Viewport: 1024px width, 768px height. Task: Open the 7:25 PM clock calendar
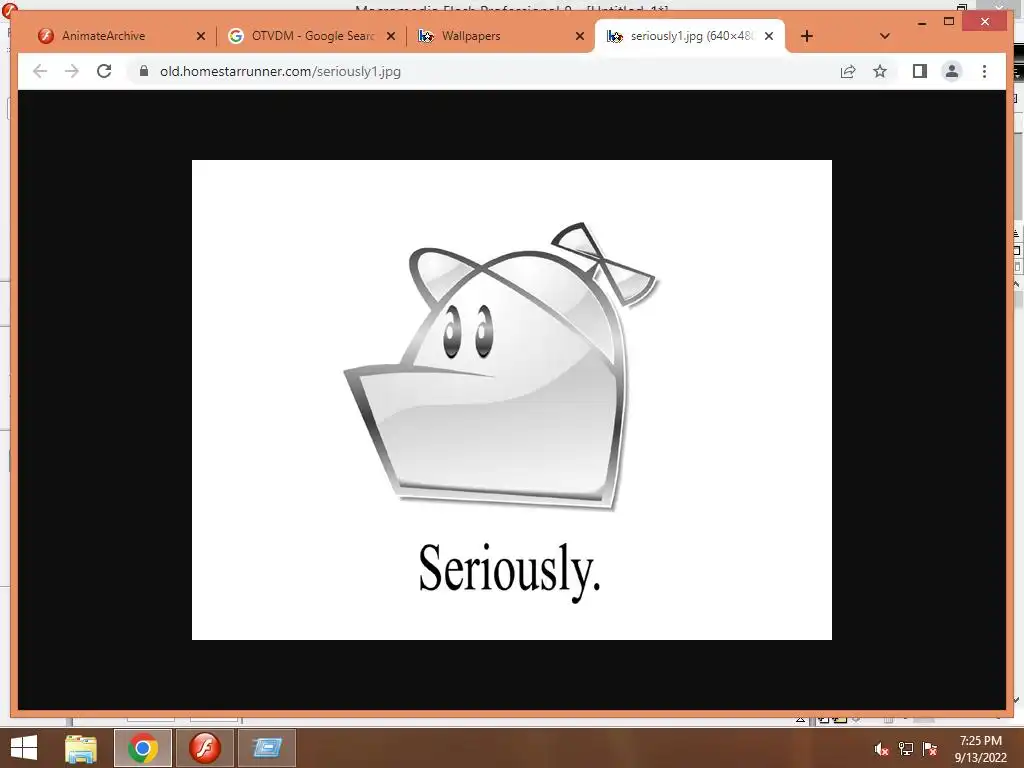pos(980,749)
